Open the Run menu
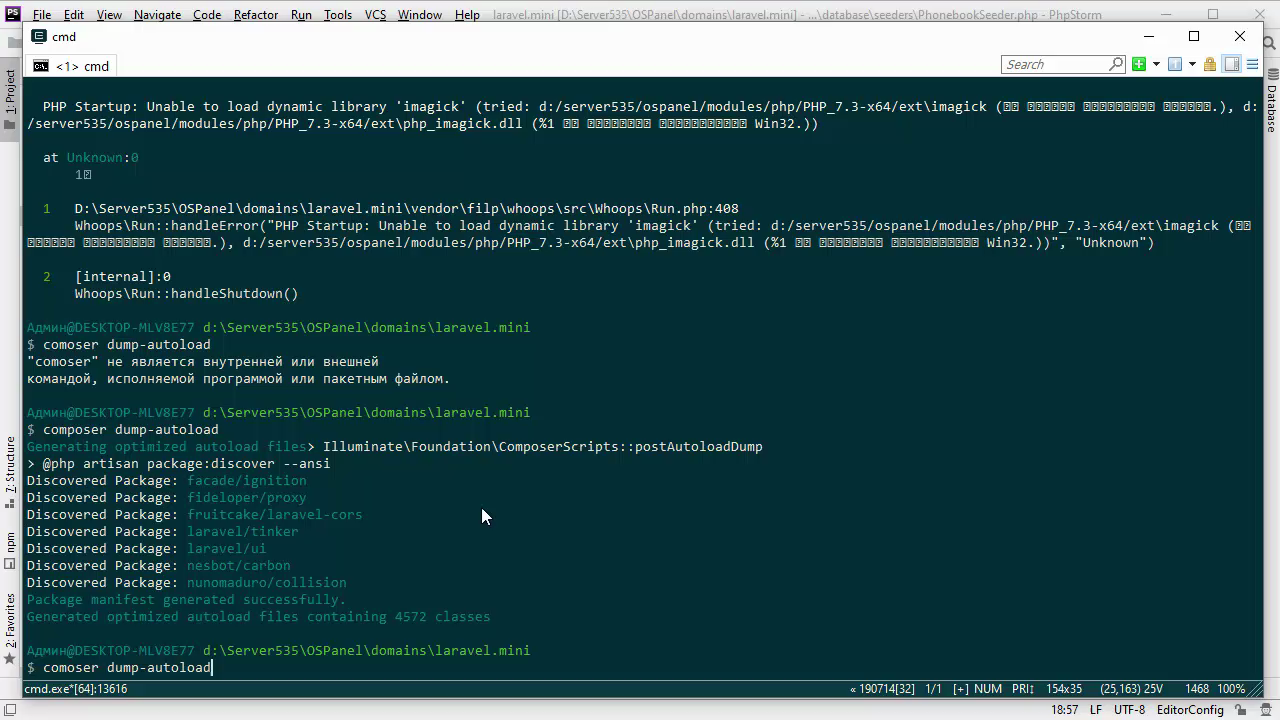This screenshot has height=720, width=1280. click(x=301, y=15)
